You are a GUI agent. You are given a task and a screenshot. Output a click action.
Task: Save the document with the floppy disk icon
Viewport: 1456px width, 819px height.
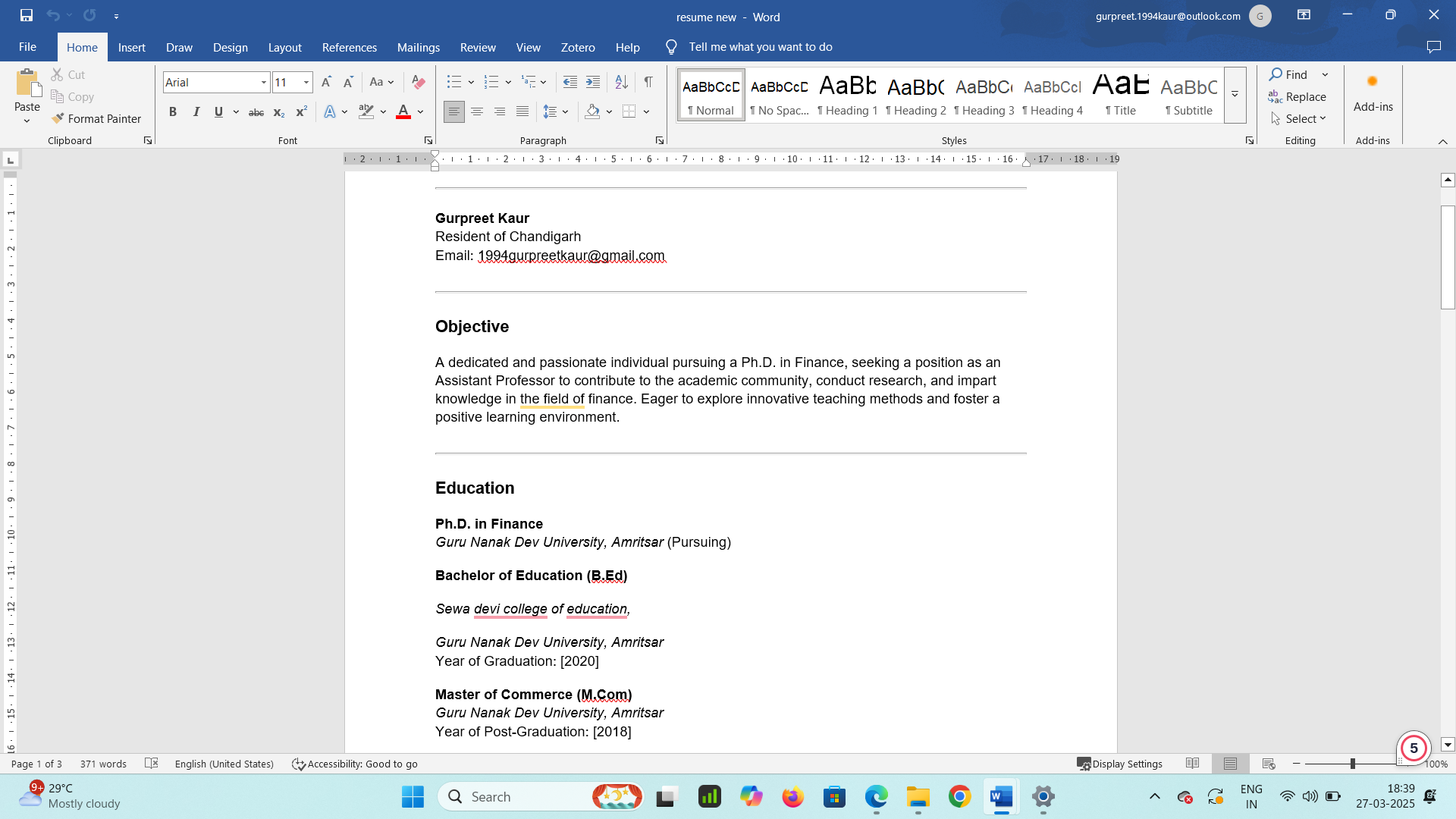tap(27, 15)
